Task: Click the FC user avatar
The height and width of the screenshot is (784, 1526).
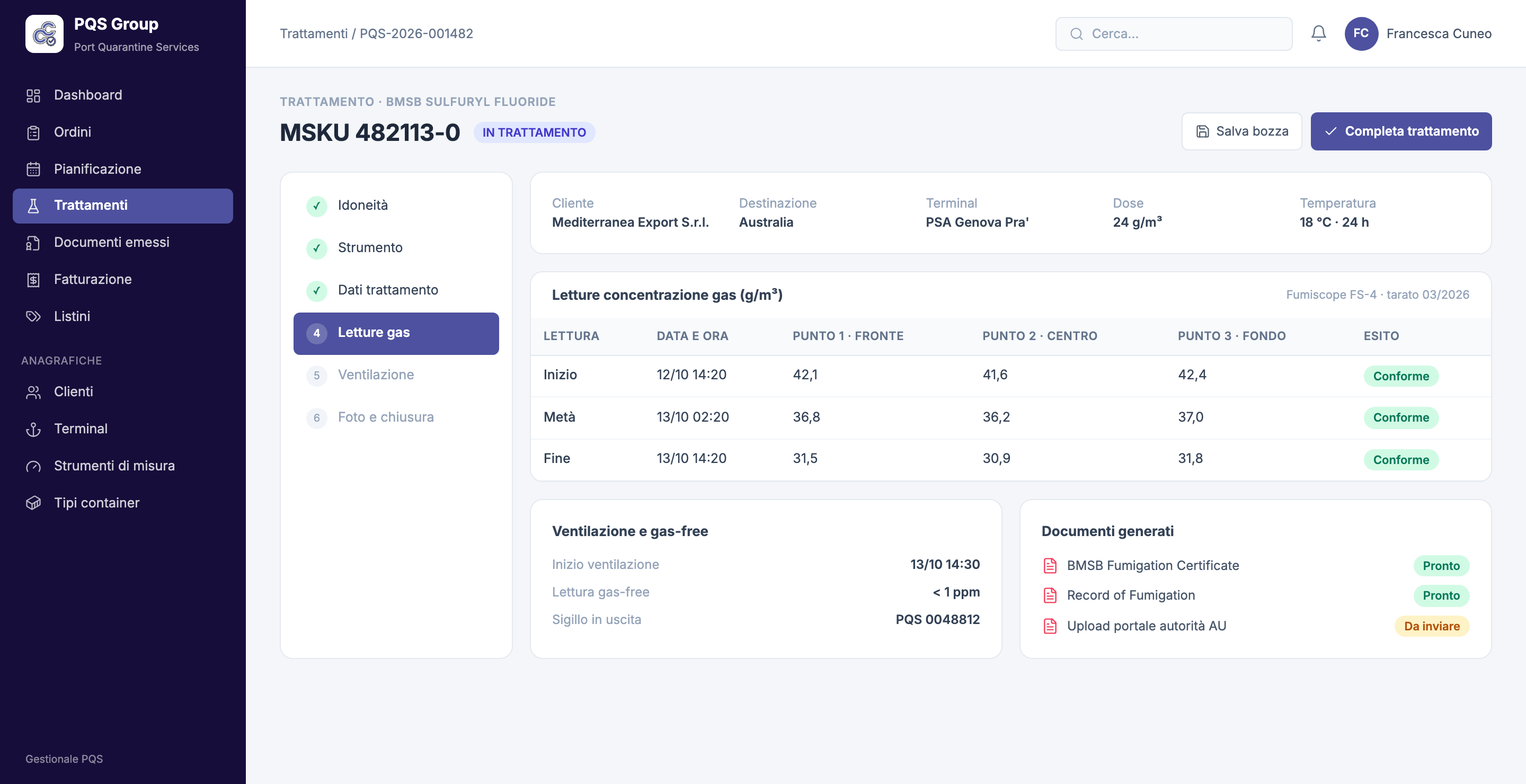Action: (1361, 34)
